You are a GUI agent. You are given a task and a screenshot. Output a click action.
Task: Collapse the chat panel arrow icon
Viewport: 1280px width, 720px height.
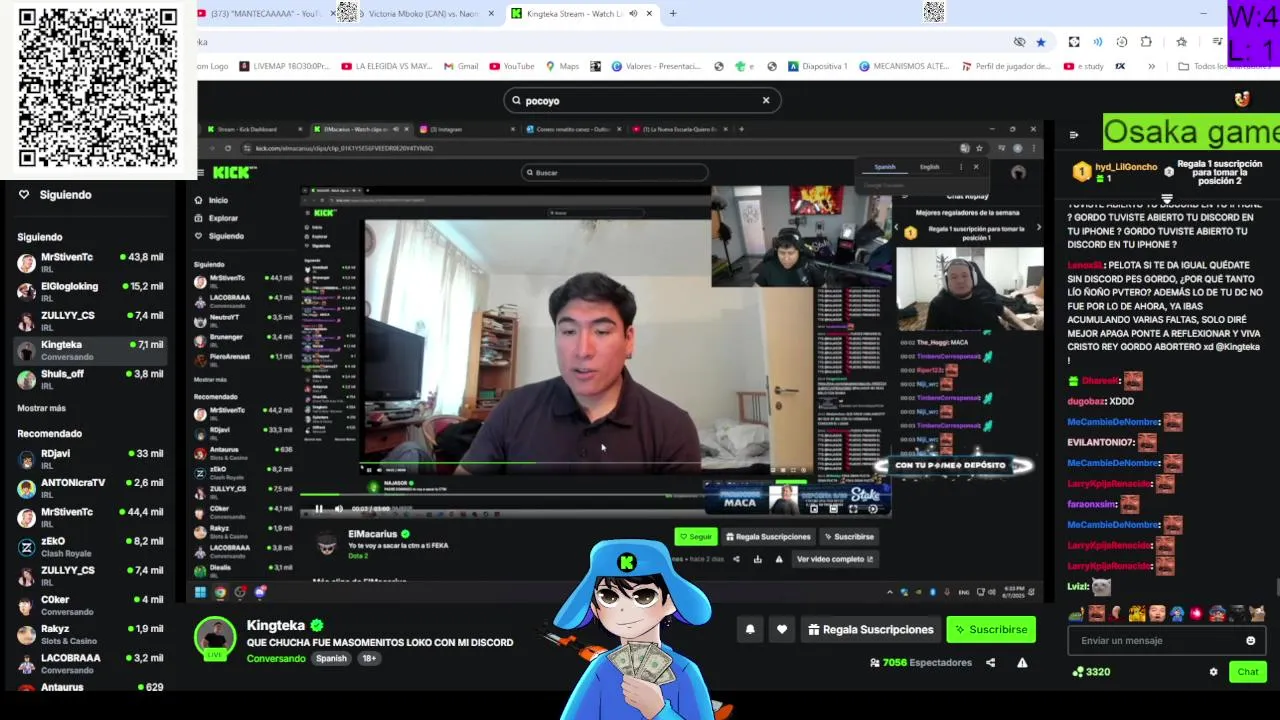point(1073,134)
